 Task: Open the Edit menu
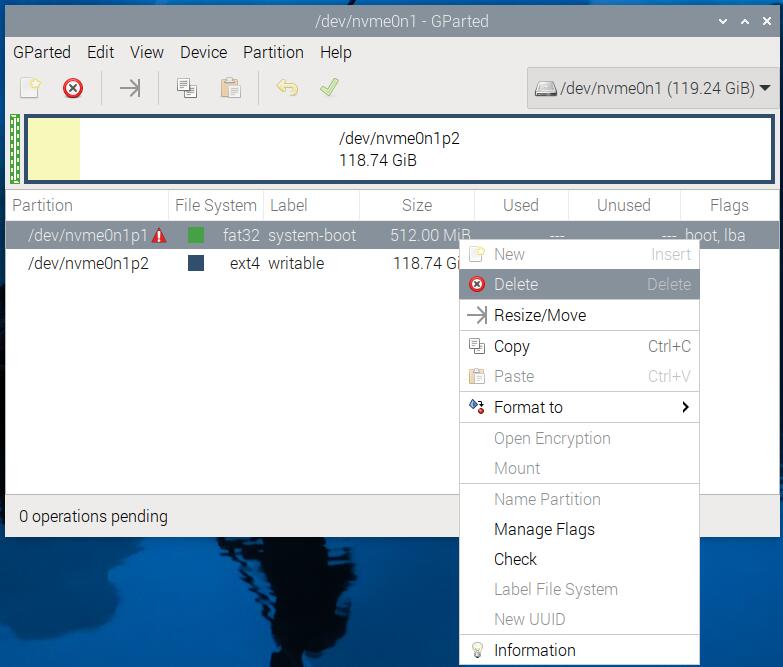pyautogui.click(x=100, y=52)
